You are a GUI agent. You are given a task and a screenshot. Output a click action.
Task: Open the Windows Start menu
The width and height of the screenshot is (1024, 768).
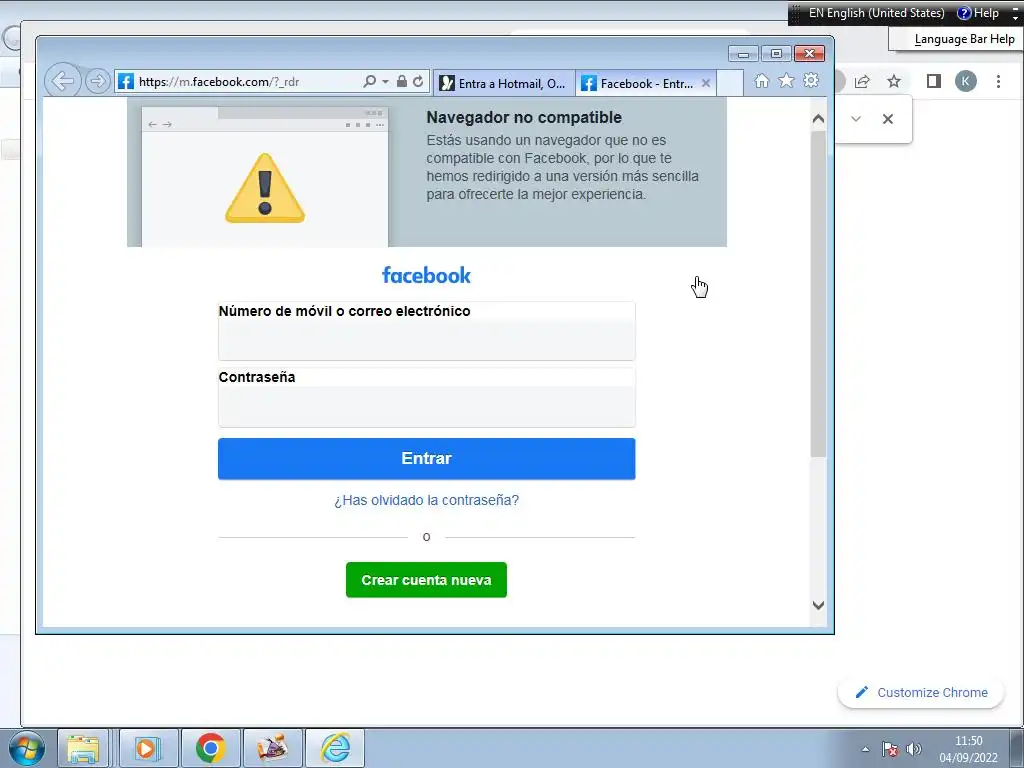(x=27, y=748)
